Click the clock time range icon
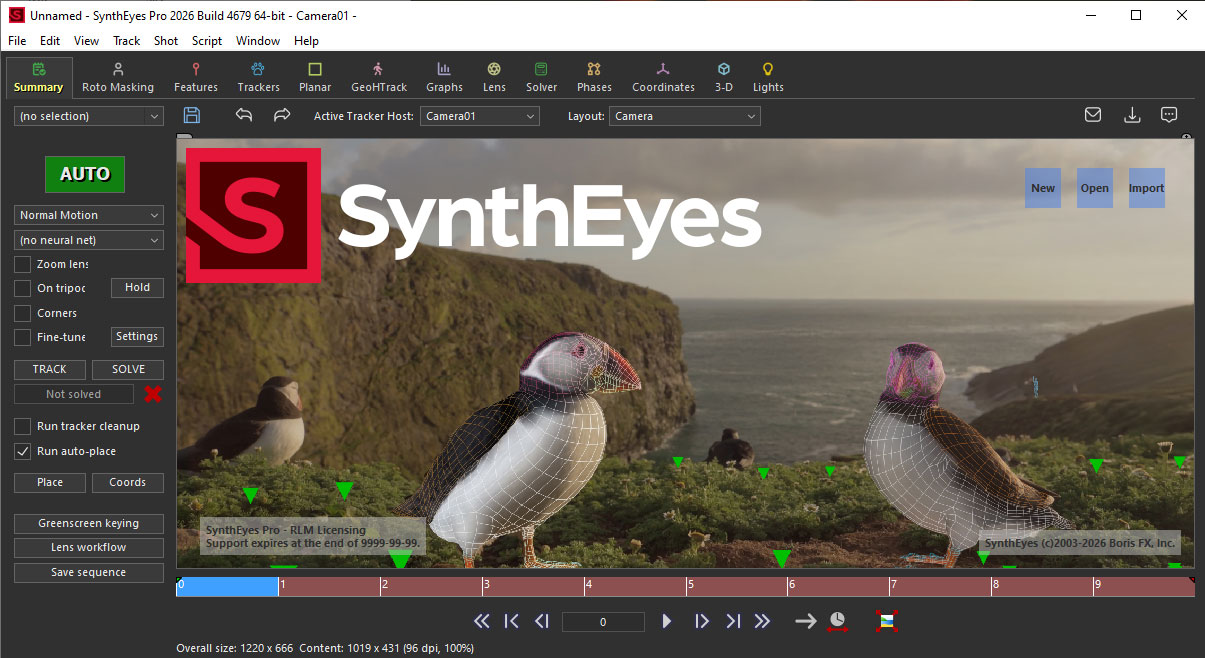This screenshot has height=658, width=1205. [x=837, y=621]
